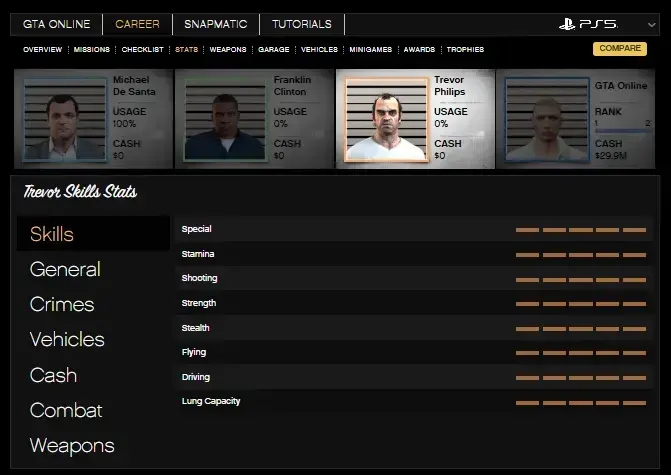Show the Crimes stats category

click(62, 304)
